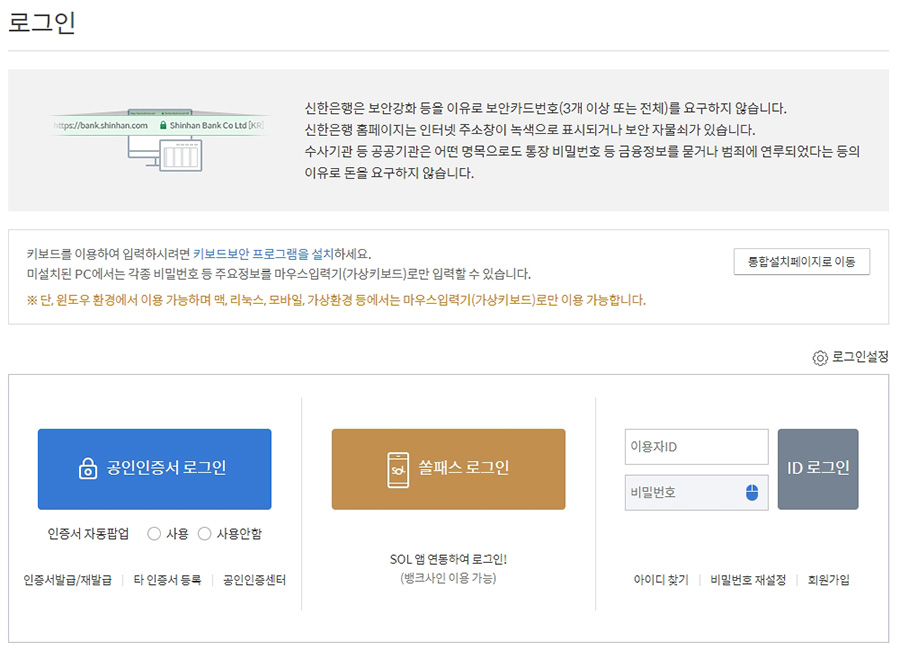This screenshot has width=900, height=650.
Task: Click the 쏠패스 로그인 button
Action: (448, 469)
